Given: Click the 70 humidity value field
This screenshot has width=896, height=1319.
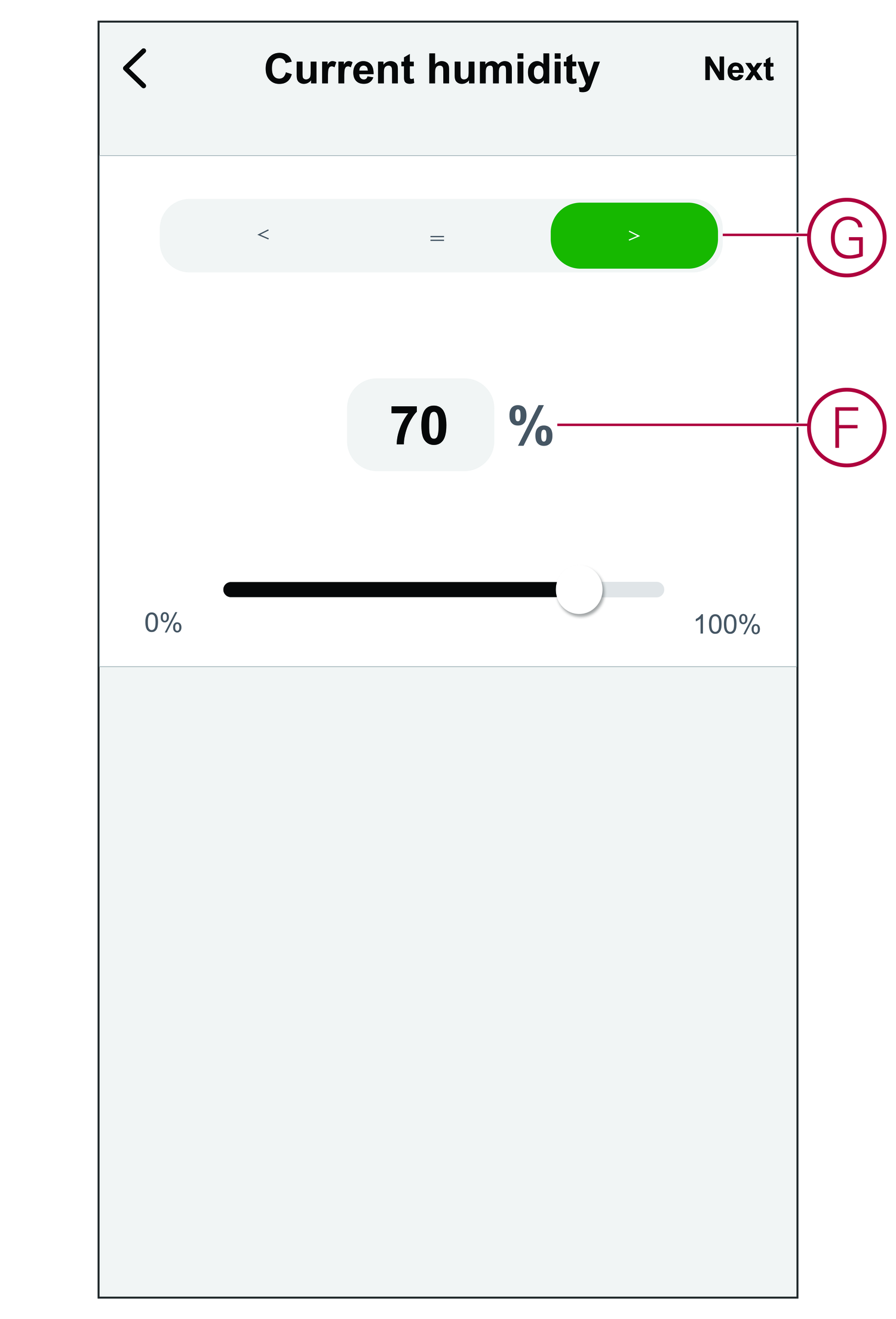Looking at the screenshot, I should [x=420, y=425].
